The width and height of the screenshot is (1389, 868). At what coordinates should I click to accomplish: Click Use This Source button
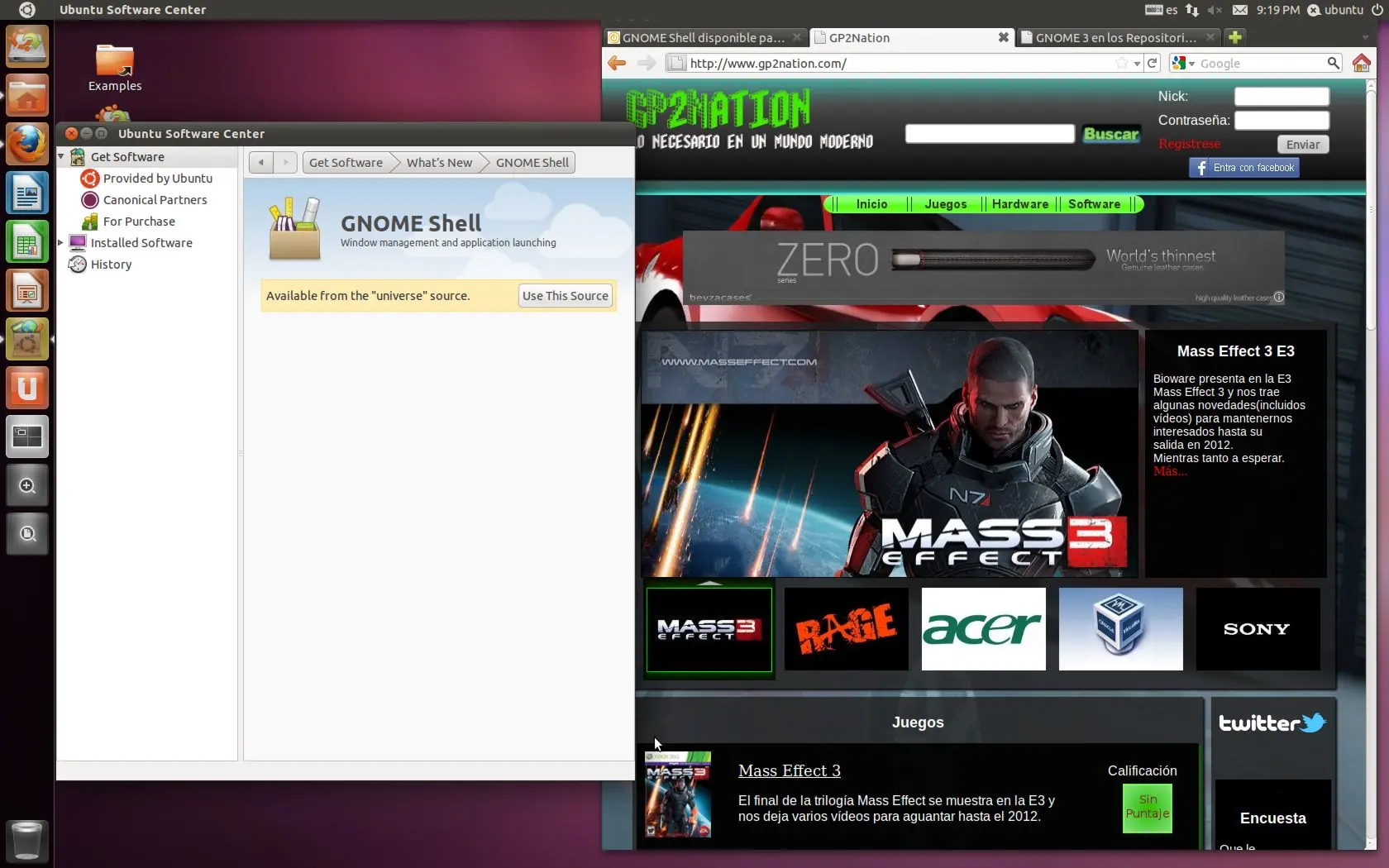(x=566, y=296)
